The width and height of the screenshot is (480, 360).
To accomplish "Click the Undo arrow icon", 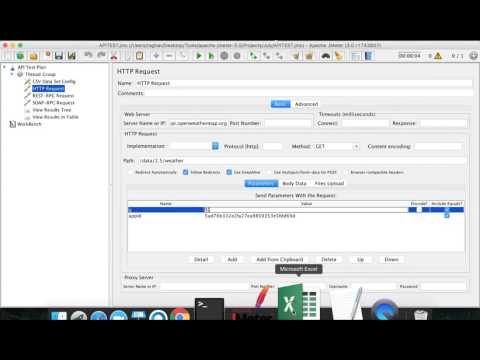I will click(x=88, y=55).
